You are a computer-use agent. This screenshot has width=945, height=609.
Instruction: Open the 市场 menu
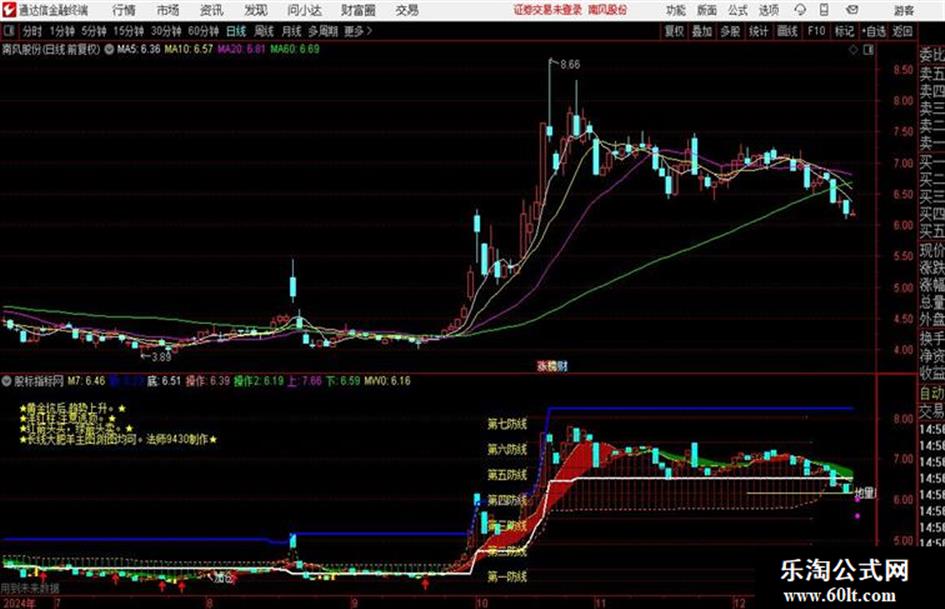click(x=168, y=10)
